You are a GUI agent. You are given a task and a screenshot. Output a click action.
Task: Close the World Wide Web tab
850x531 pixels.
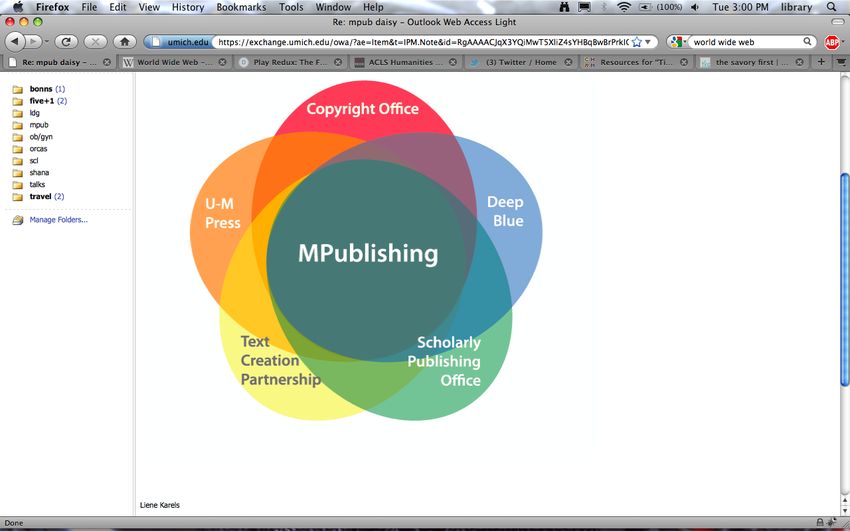[x=222, y=62]
